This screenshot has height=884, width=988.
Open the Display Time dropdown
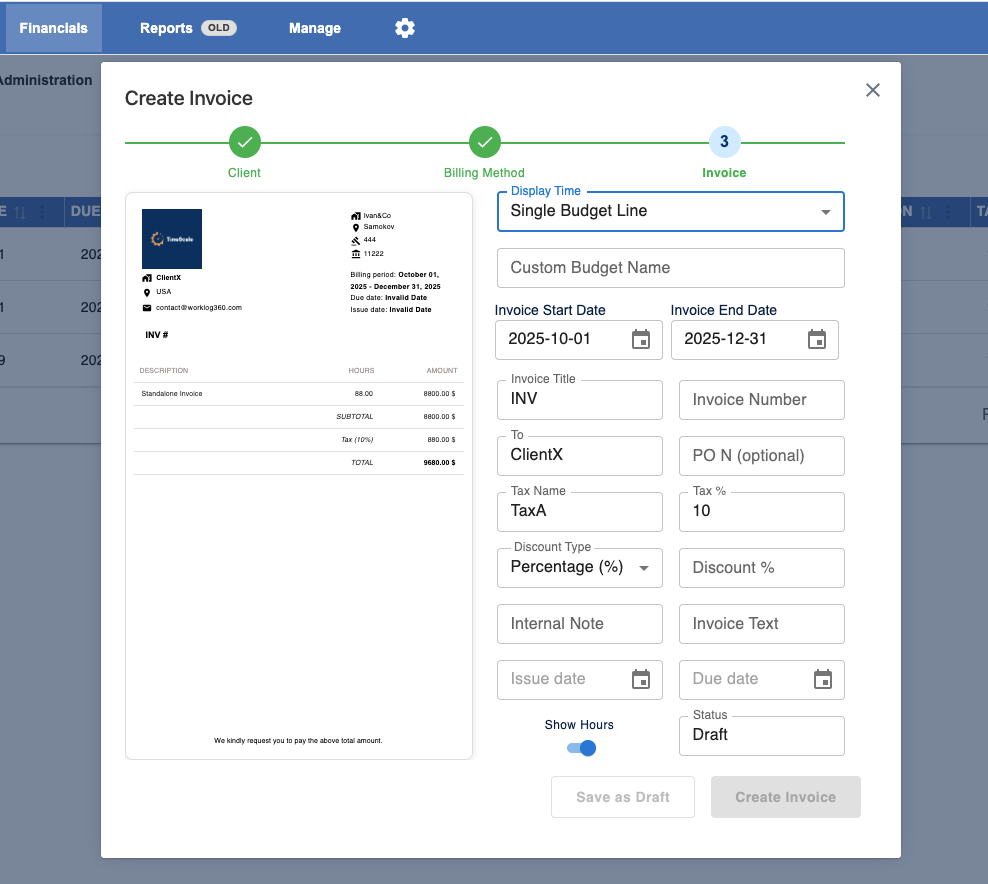pyautogui.click(x=670, y=211)
